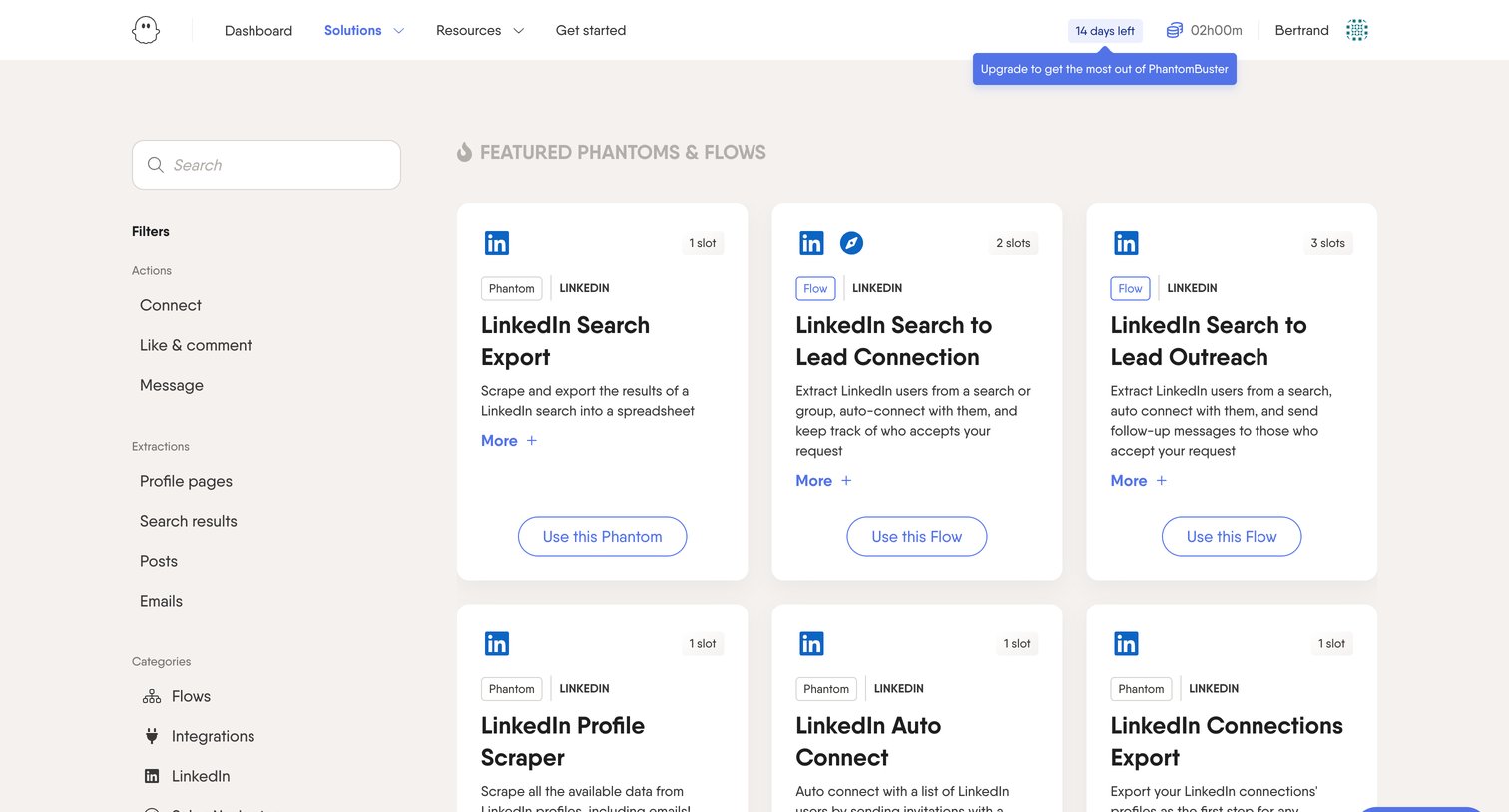This screenshot has width=1509, height=812.
Task: Expand the Solutions menu chevron
Action: (399, 31)
